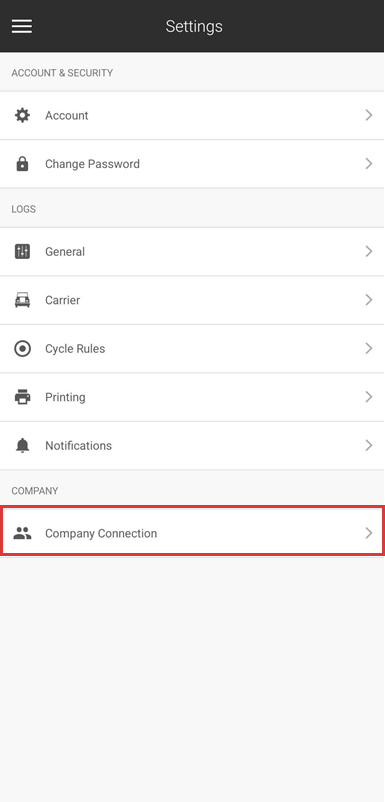Expand the Company Connection row chevron

pyautogui.click(x=369, y=533)
